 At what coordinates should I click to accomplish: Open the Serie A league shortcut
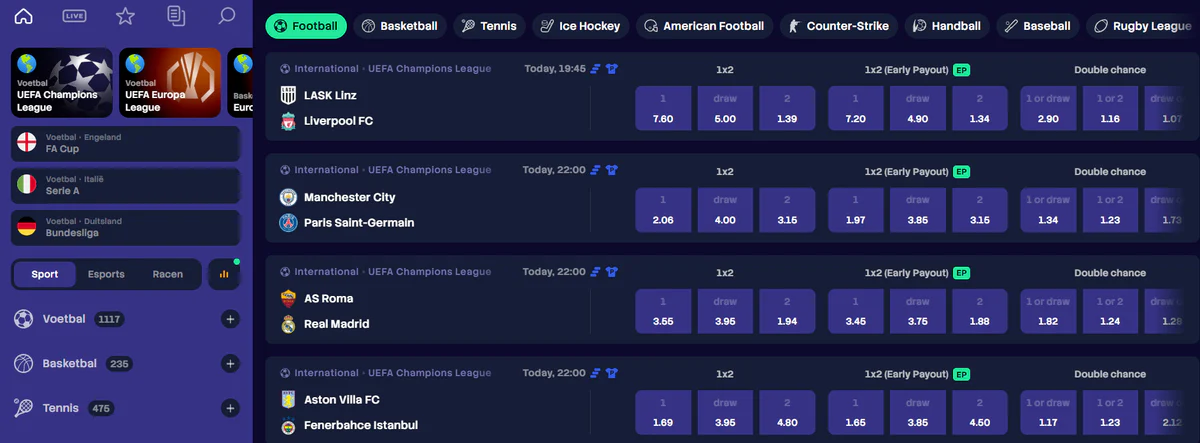coord(125,185)
